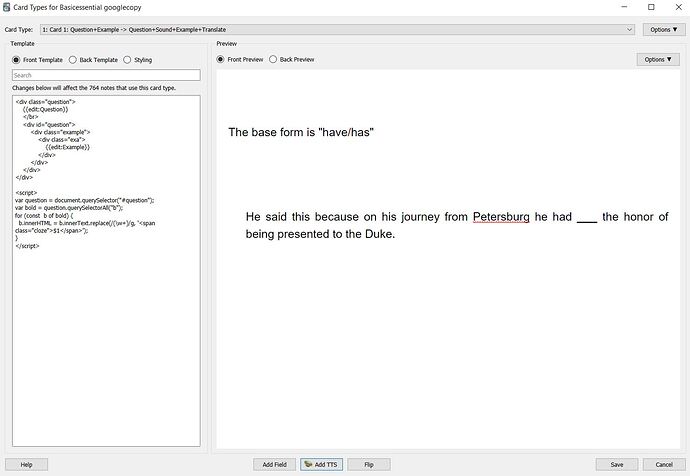This screenshot has width=690, height=476.
Task: Maximize the Card Types window
Action: (x=651, y=7)
